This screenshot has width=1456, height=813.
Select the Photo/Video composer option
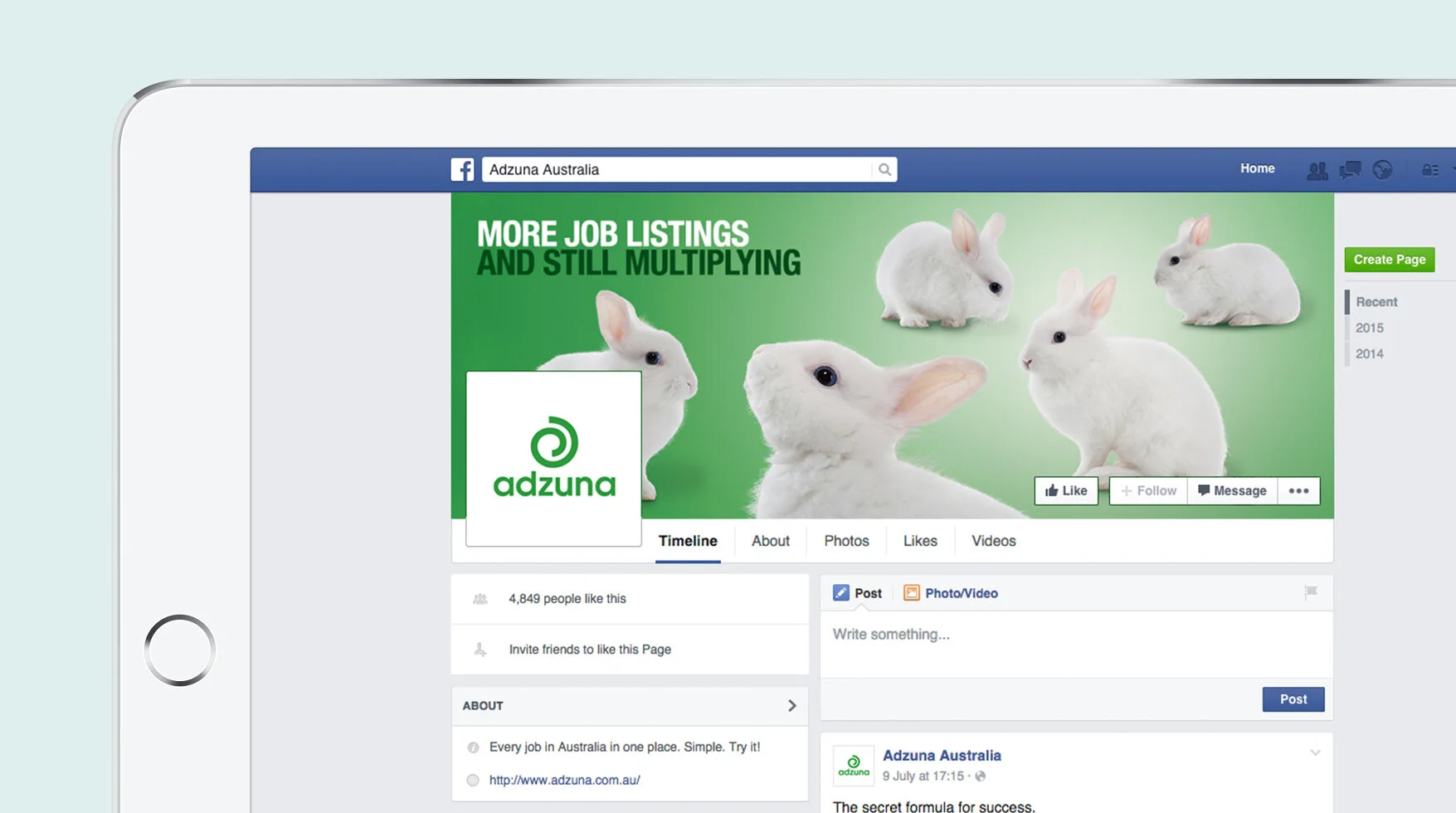point(951,593)
